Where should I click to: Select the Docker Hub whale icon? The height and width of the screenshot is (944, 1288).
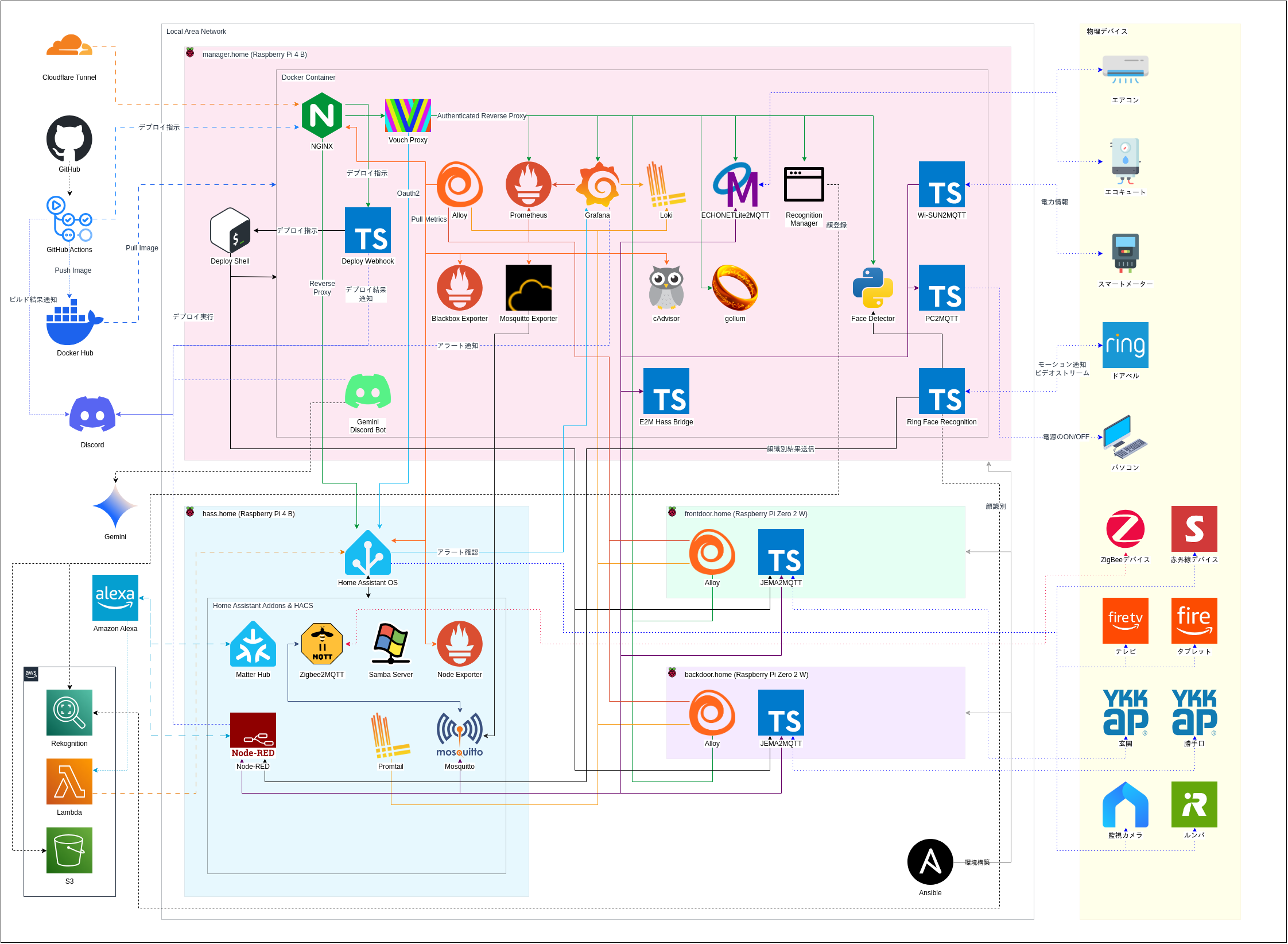pos(73,322)
